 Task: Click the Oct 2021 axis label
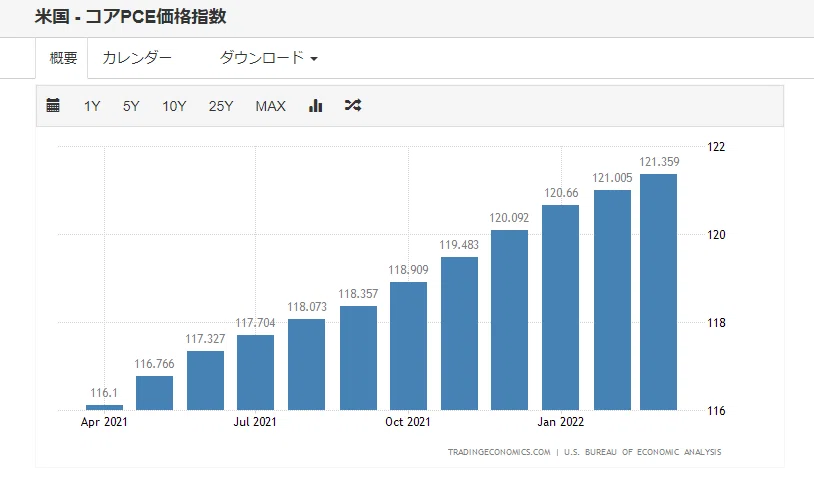408,422
